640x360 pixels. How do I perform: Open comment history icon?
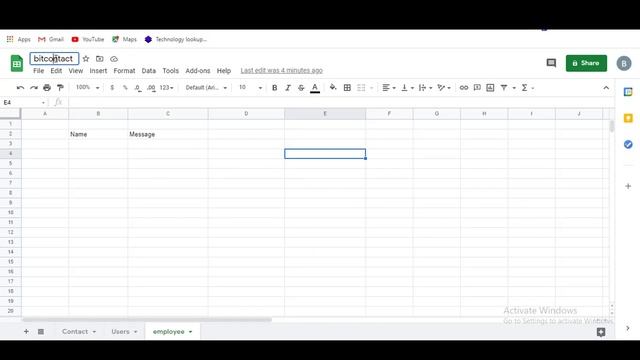(x=551, y=63)
